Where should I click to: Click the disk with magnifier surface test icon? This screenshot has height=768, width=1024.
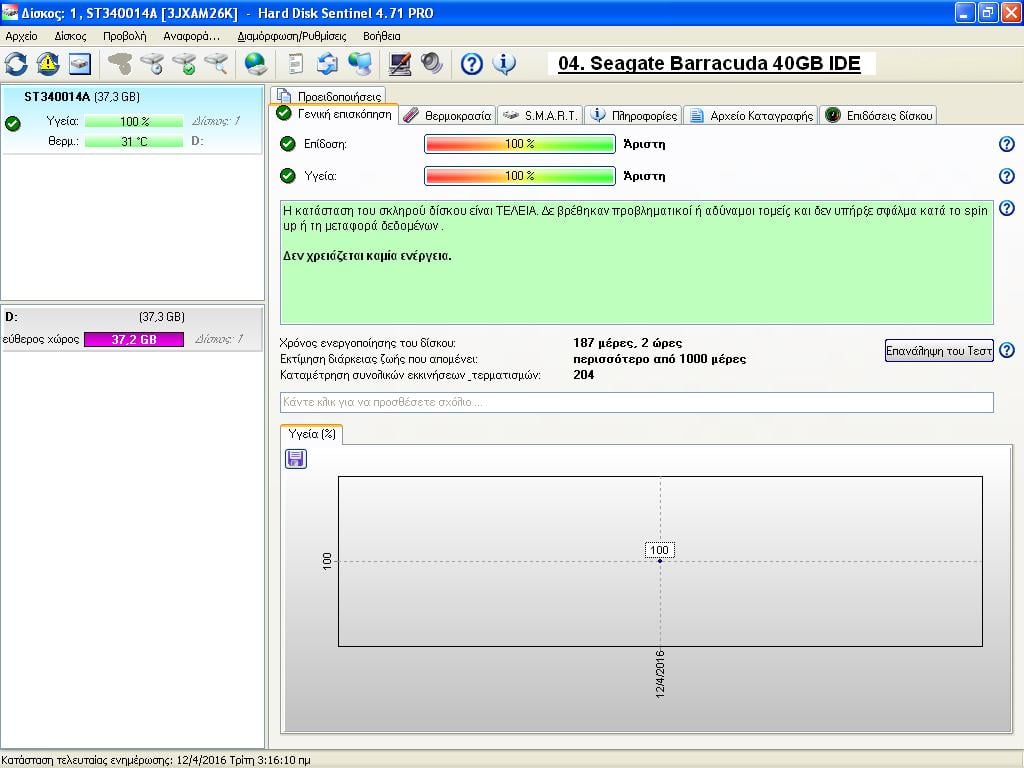click(216, 64)
